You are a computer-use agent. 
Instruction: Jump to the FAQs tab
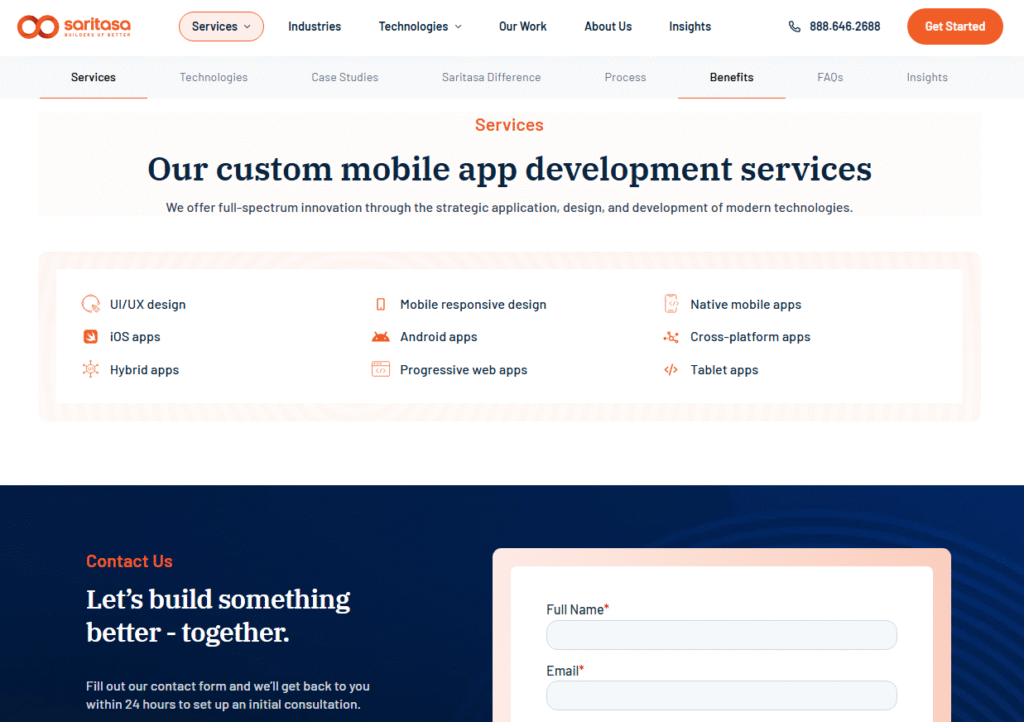pos(830,77)
